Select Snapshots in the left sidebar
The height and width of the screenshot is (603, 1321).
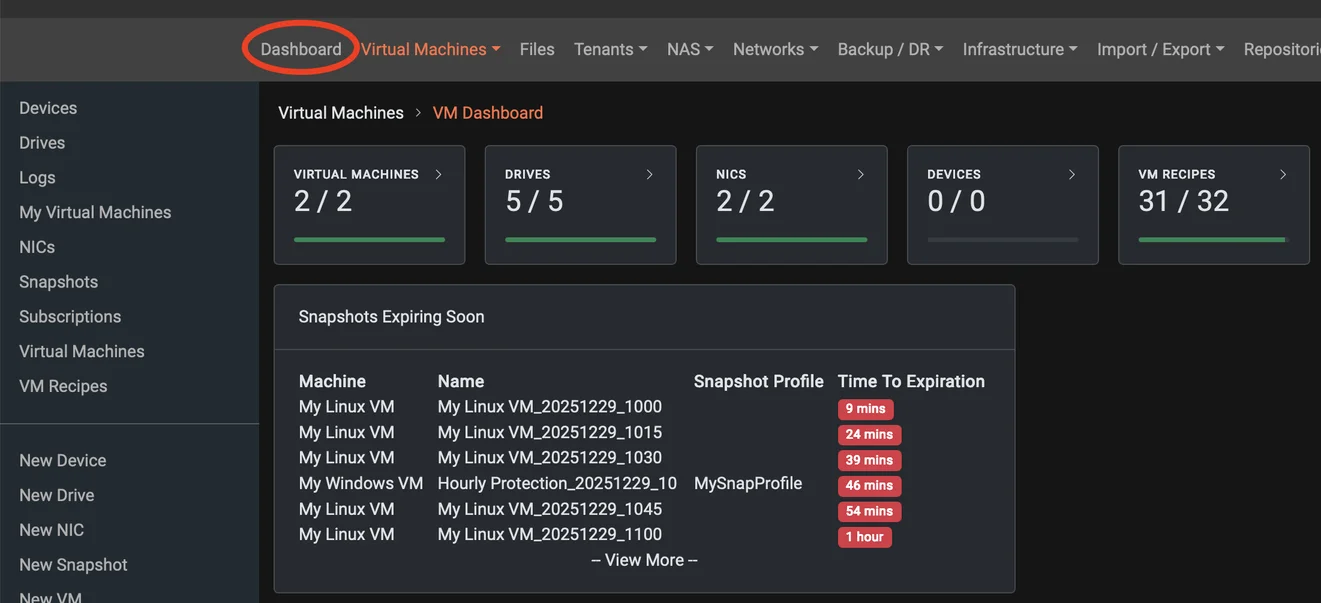click(58, 282)
